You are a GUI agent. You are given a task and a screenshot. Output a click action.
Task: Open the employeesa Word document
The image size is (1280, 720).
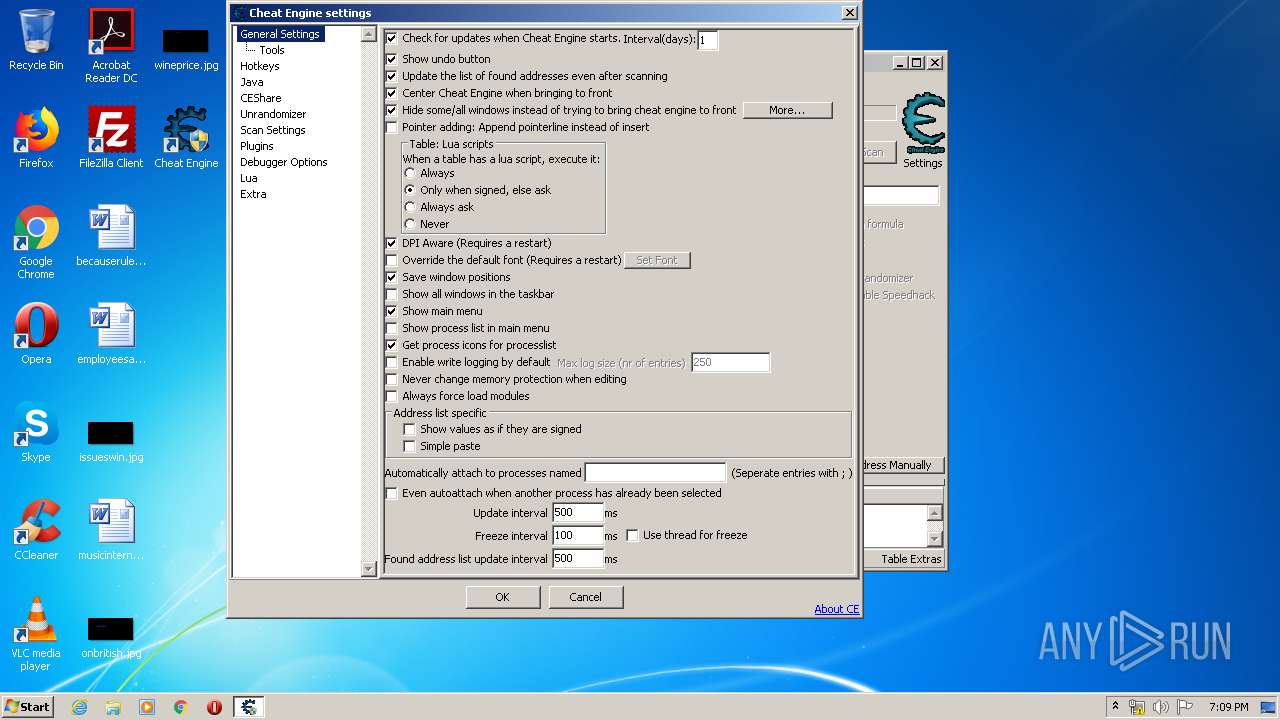(111, 334)
